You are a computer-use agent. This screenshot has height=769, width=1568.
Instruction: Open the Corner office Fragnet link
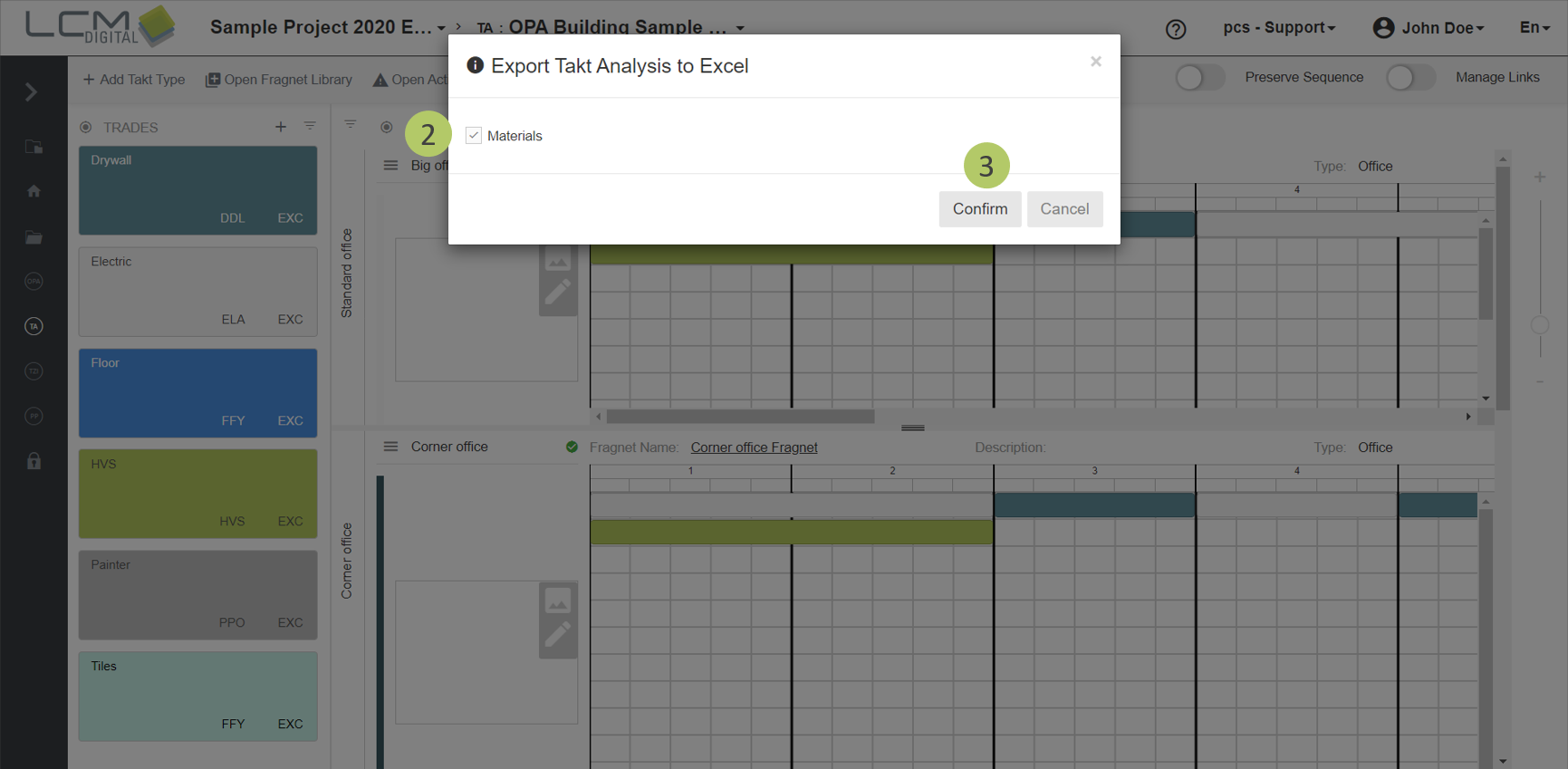click(x=754, y=447)
